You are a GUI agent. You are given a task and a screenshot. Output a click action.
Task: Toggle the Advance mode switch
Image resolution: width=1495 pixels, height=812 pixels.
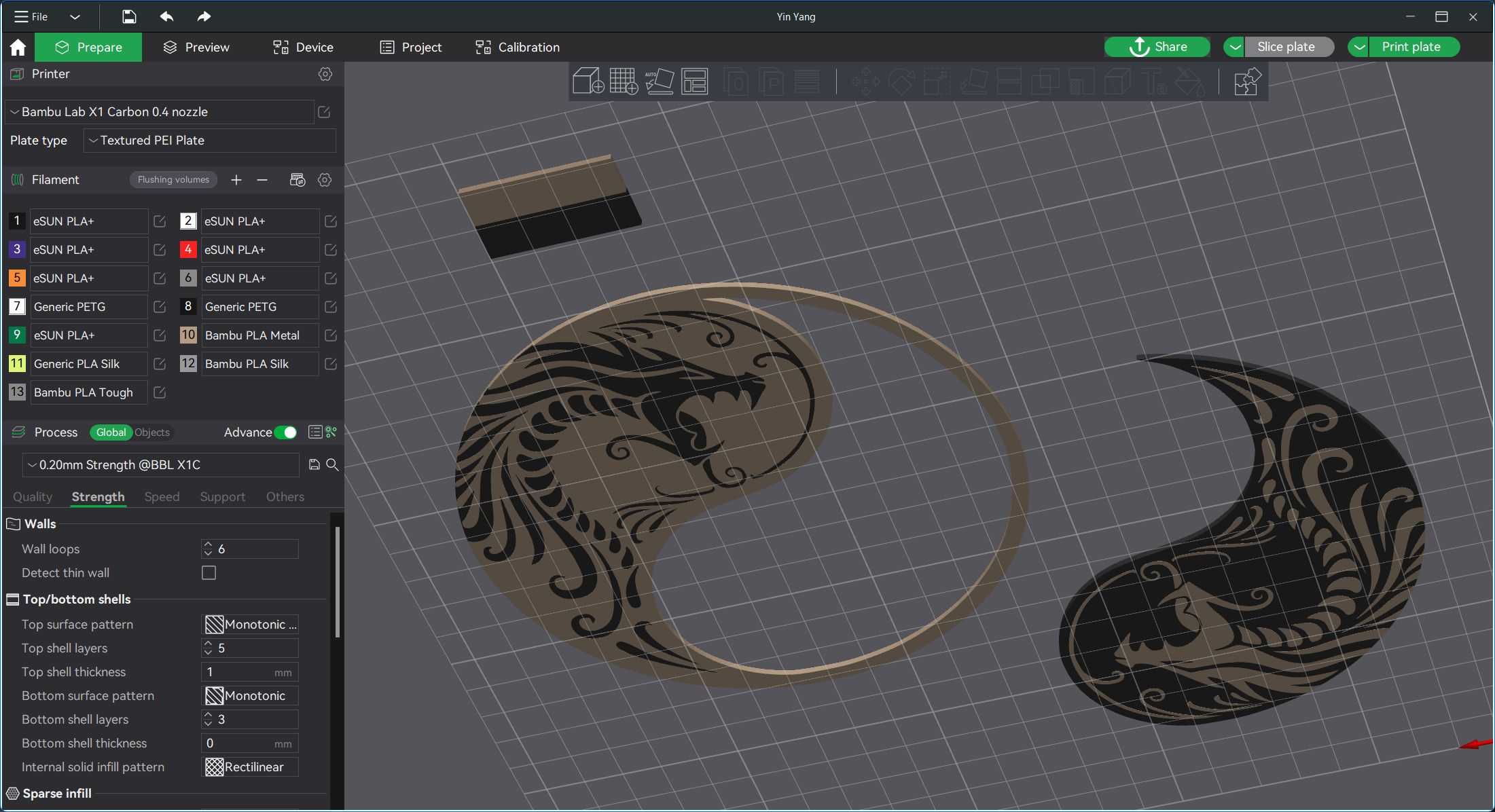pyautogui.click(x=286, y=432)
